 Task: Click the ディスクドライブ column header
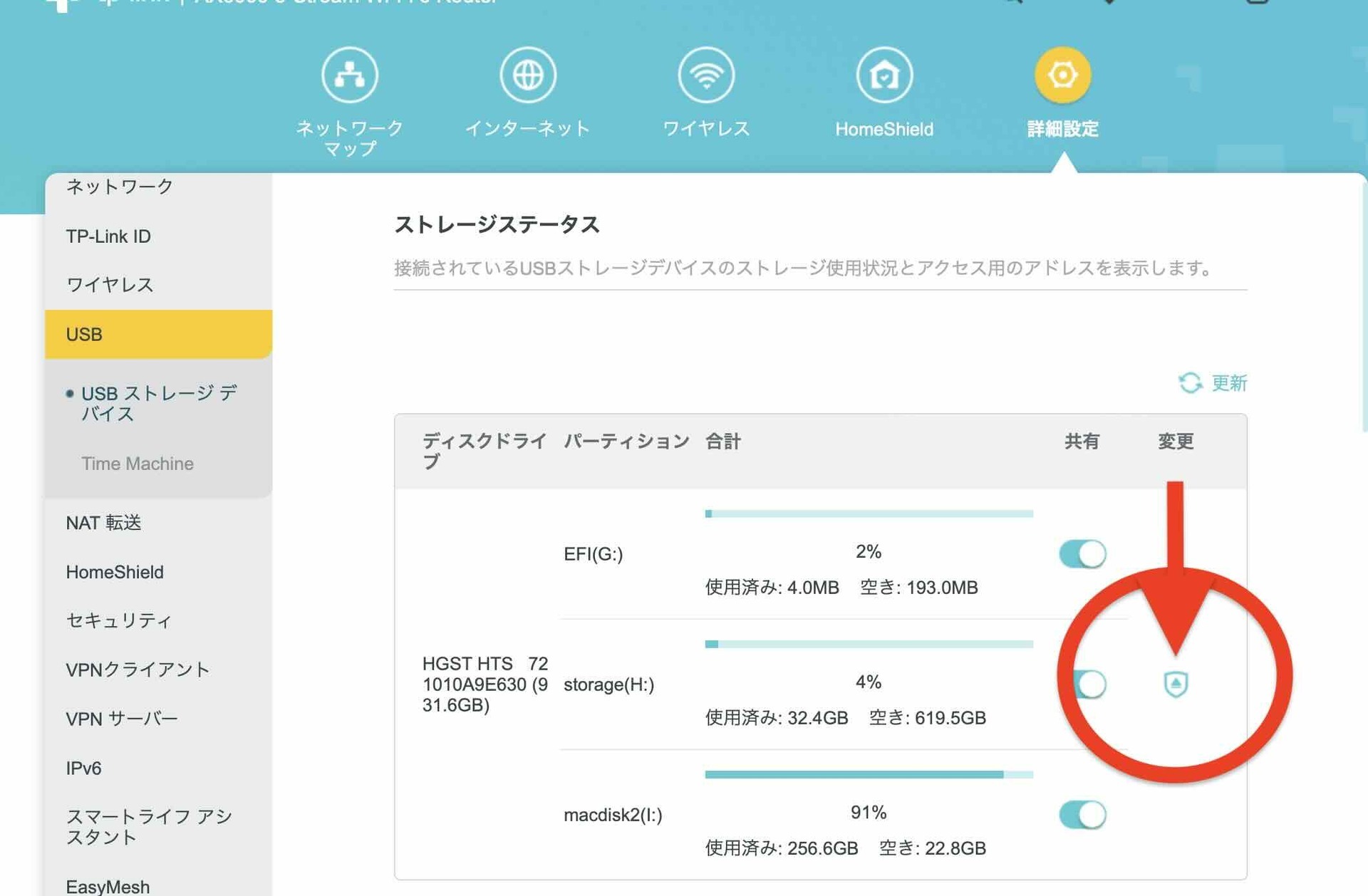click(484, 451)
